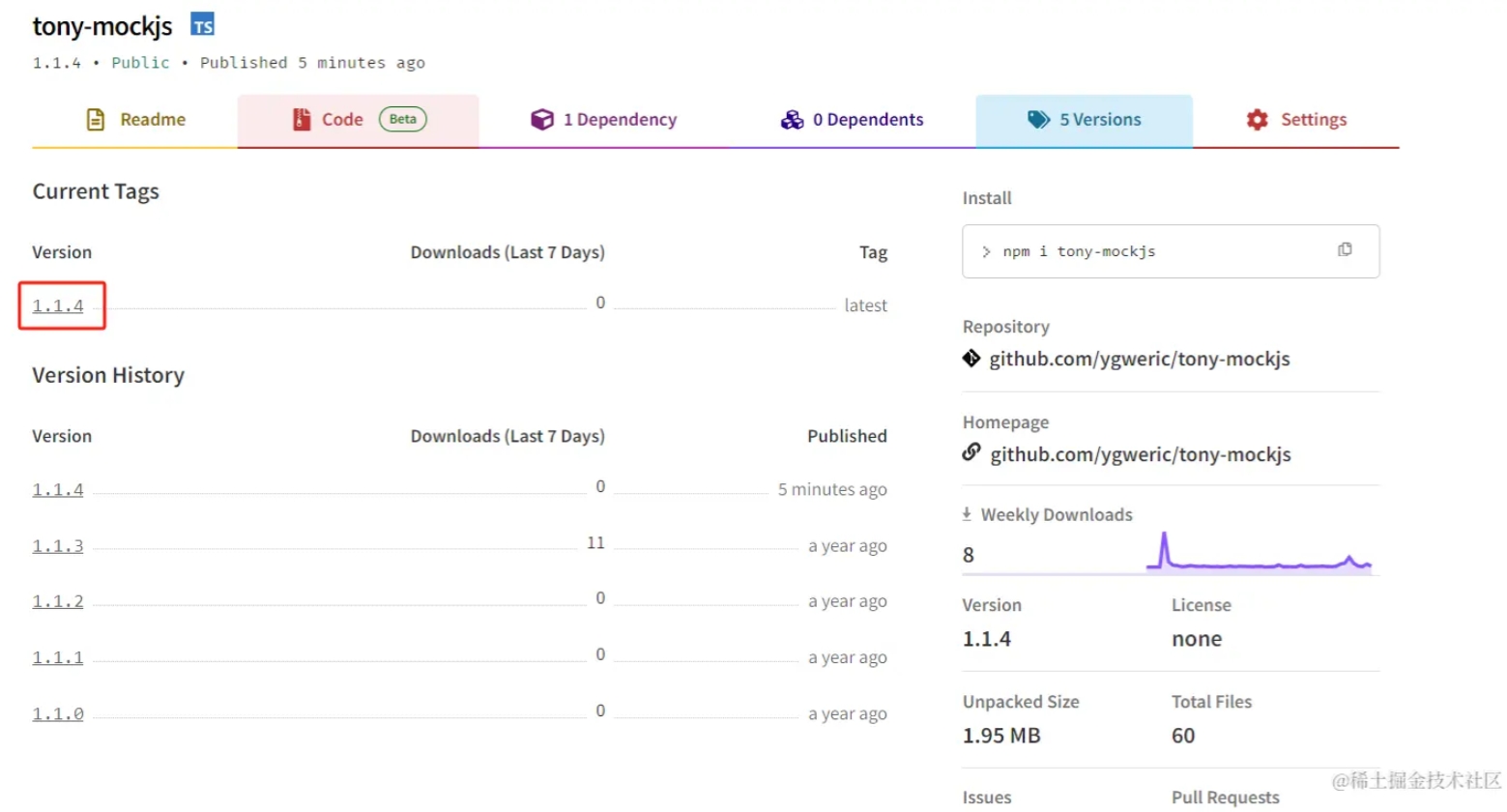The width and height of the screenshot is (1507, 812).
Task: Click the Dependents cubes icon
Action: (792, 120)
